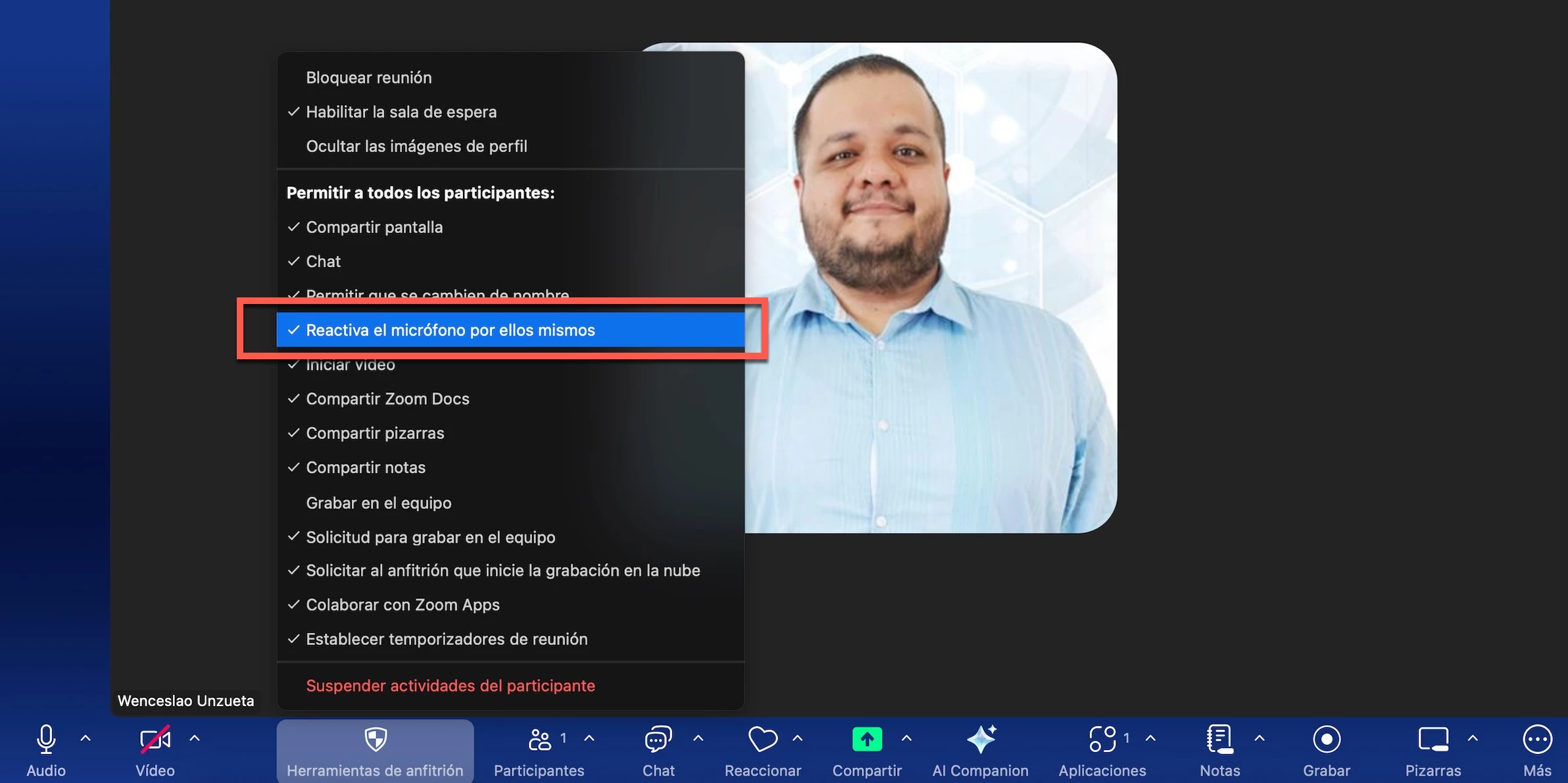Open chevron next to Pizarras

click(1473, 738)
